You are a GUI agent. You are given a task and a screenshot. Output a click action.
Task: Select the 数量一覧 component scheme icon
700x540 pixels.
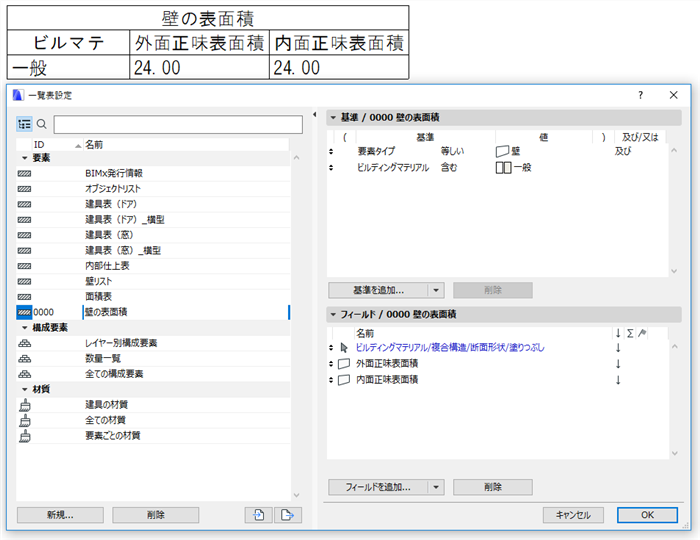[25, 359]
